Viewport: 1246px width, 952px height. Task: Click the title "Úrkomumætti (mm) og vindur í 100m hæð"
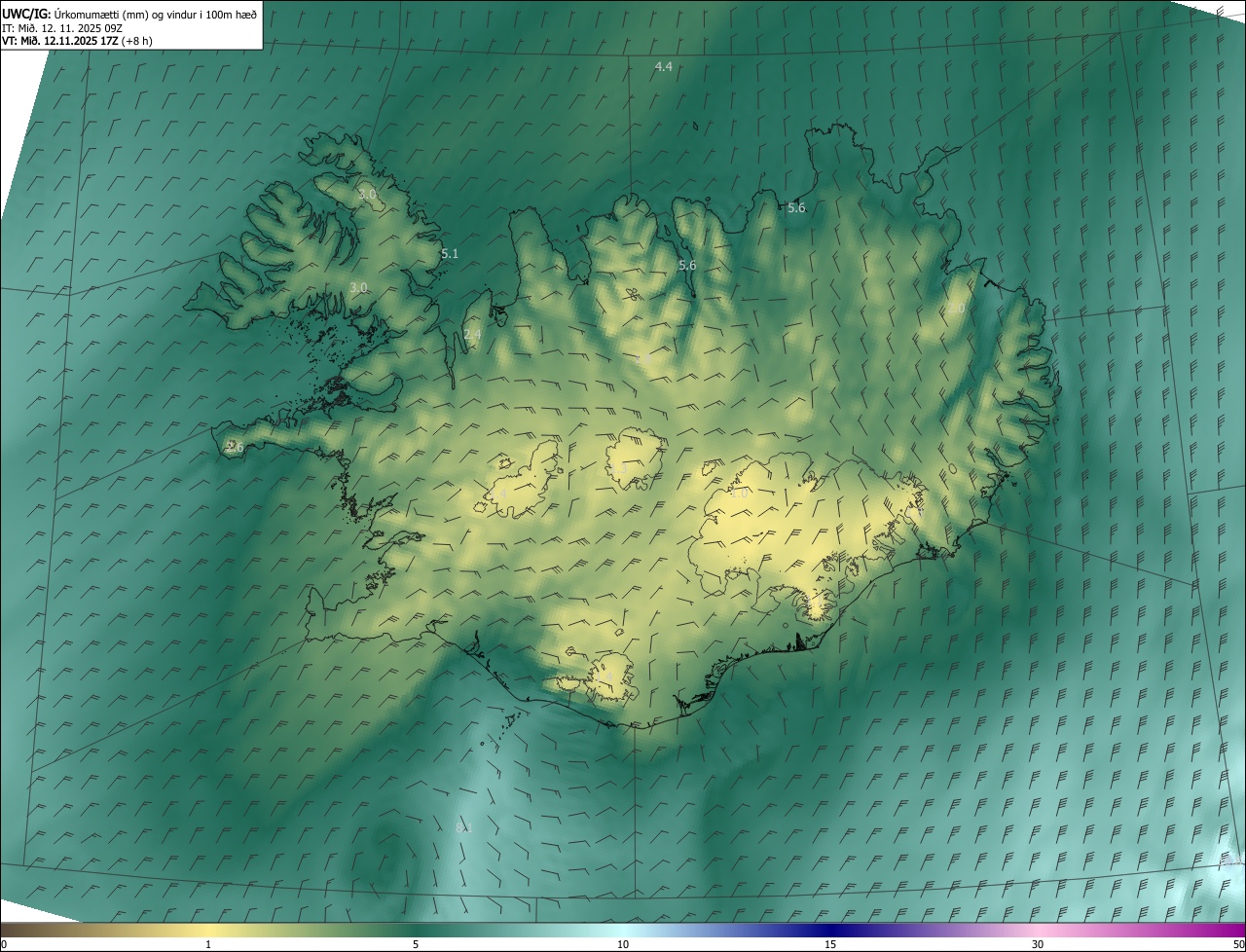(x=155, y=15)
